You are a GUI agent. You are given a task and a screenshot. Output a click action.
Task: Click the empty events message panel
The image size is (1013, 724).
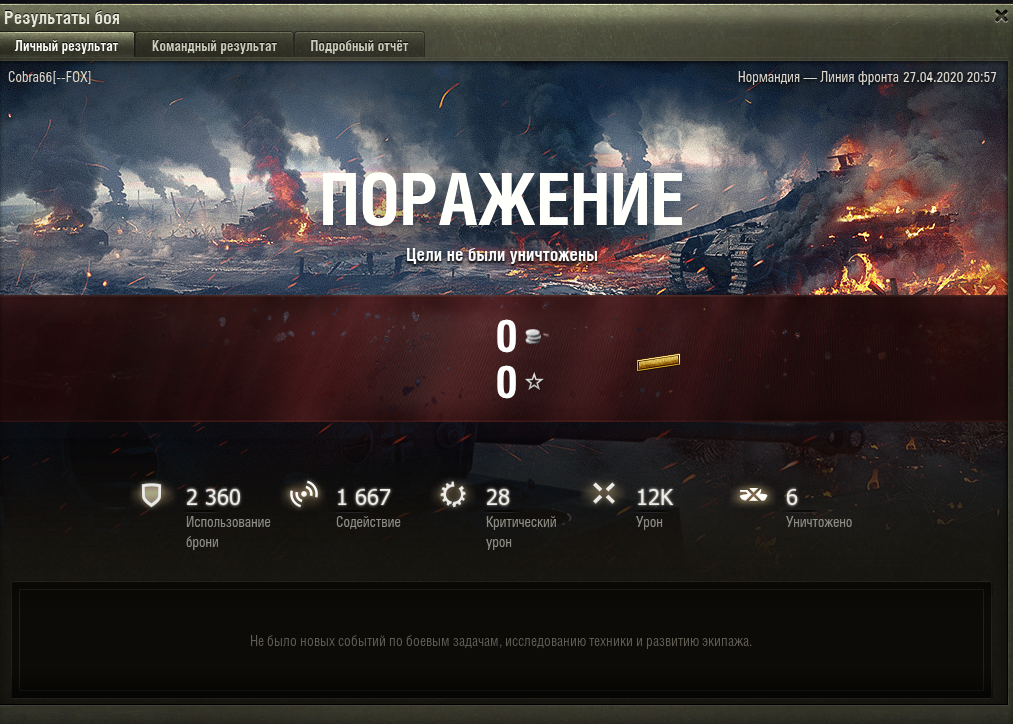pos(501,640)
